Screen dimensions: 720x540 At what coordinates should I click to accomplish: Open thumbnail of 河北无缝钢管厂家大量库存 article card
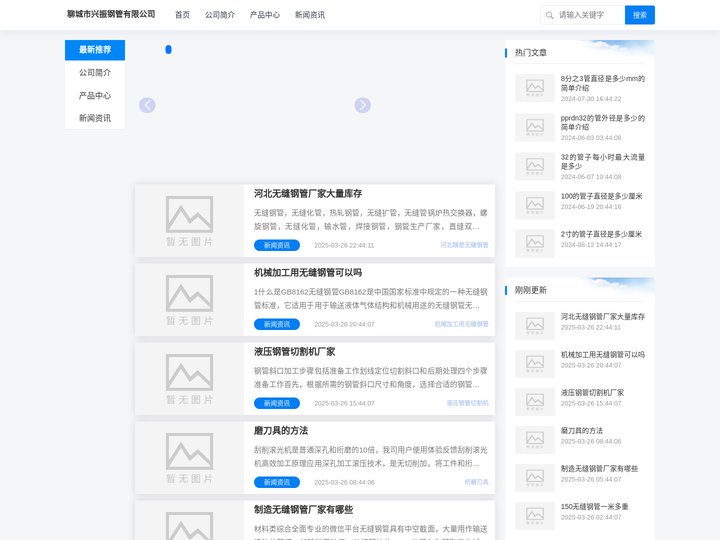[x=189, y=221]
